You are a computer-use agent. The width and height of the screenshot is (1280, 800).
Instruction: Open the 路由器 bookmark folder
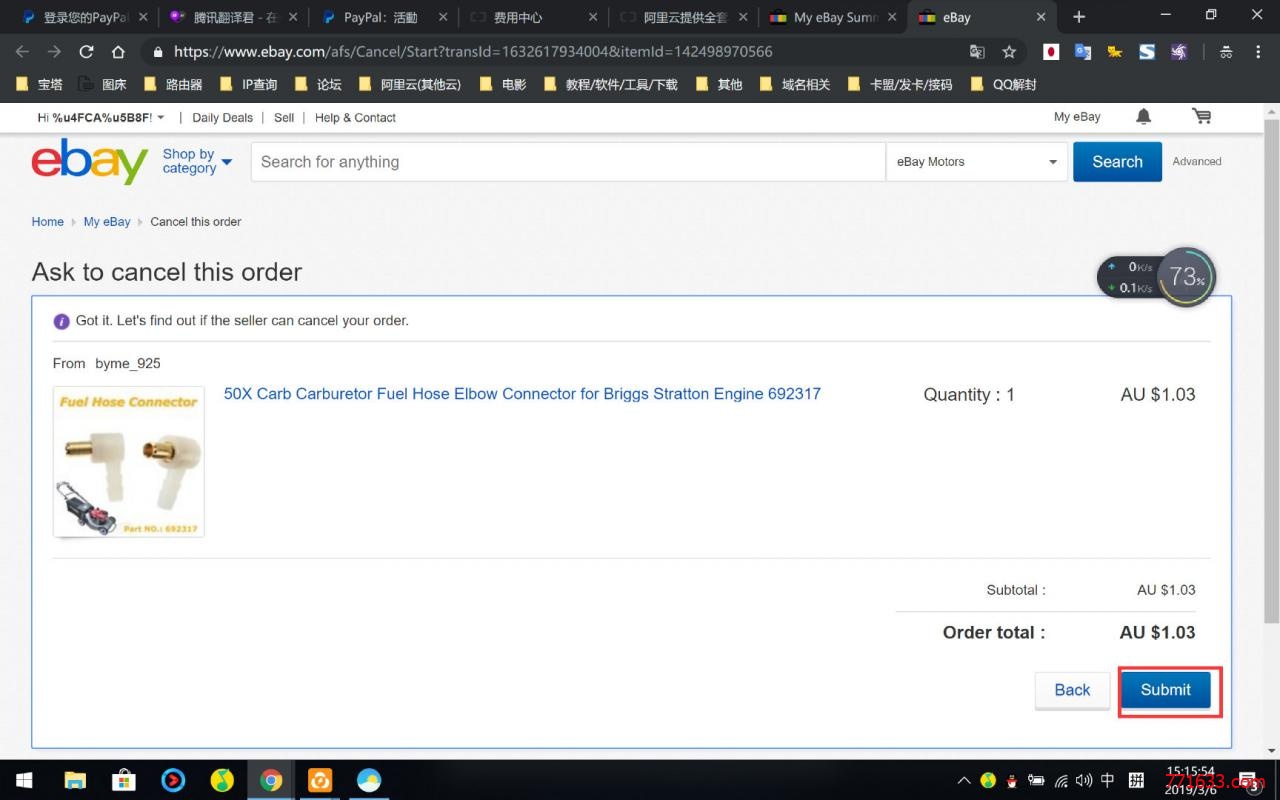tap(173, 85)
